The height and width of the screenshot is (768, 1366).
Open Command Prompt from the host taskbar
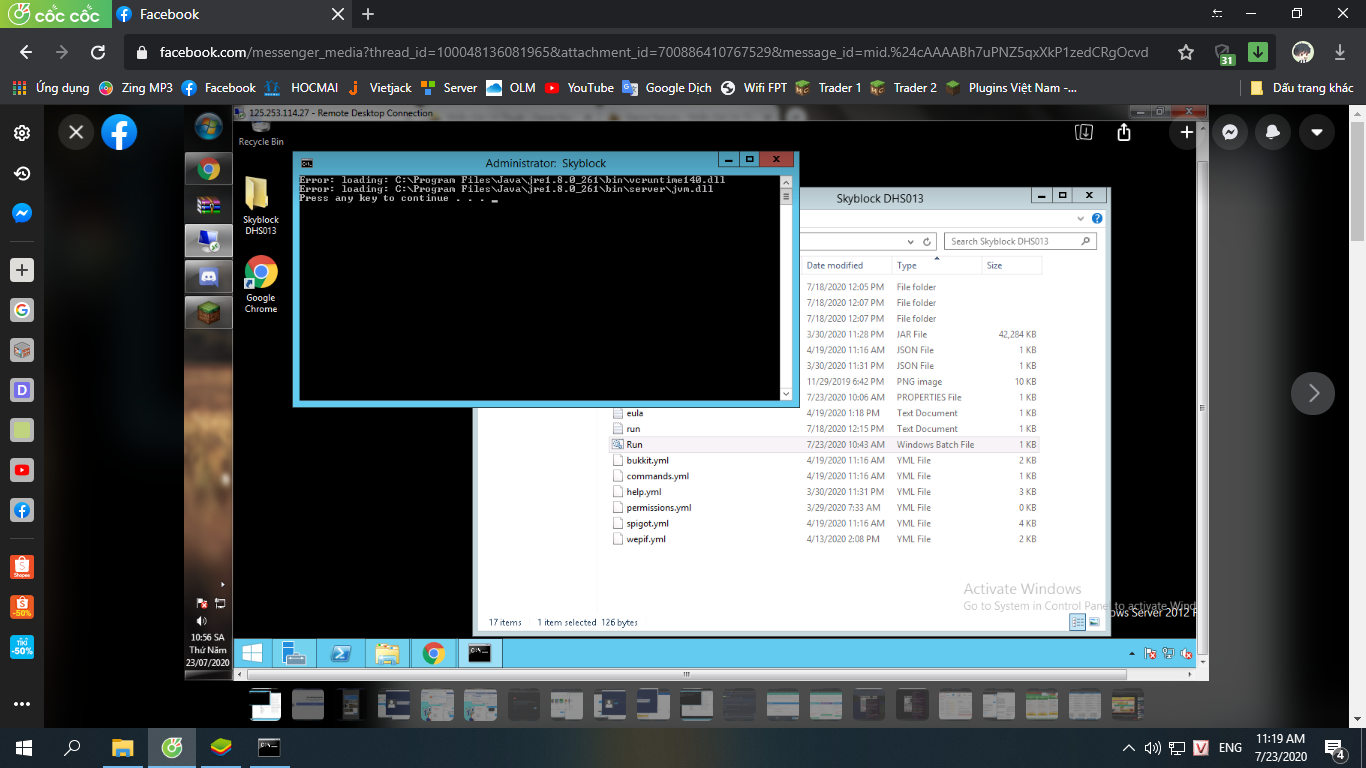268,747
